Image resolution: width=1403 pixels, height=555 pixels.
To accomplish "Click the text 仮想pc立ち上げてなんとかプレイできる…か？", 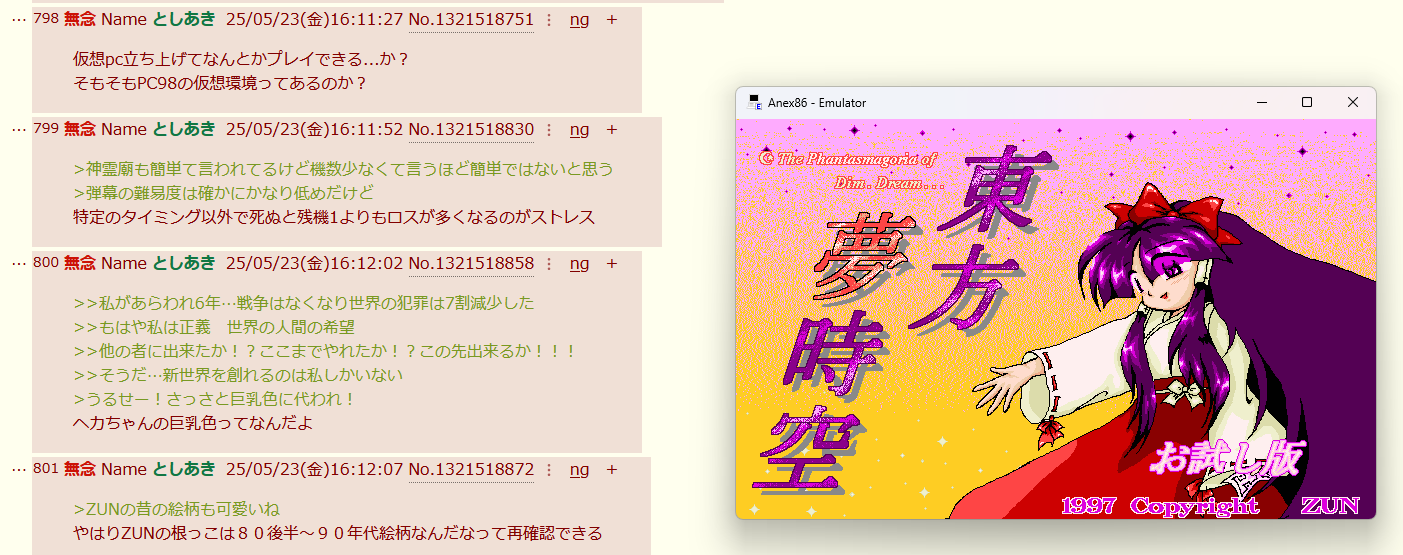I will (241, 59).
